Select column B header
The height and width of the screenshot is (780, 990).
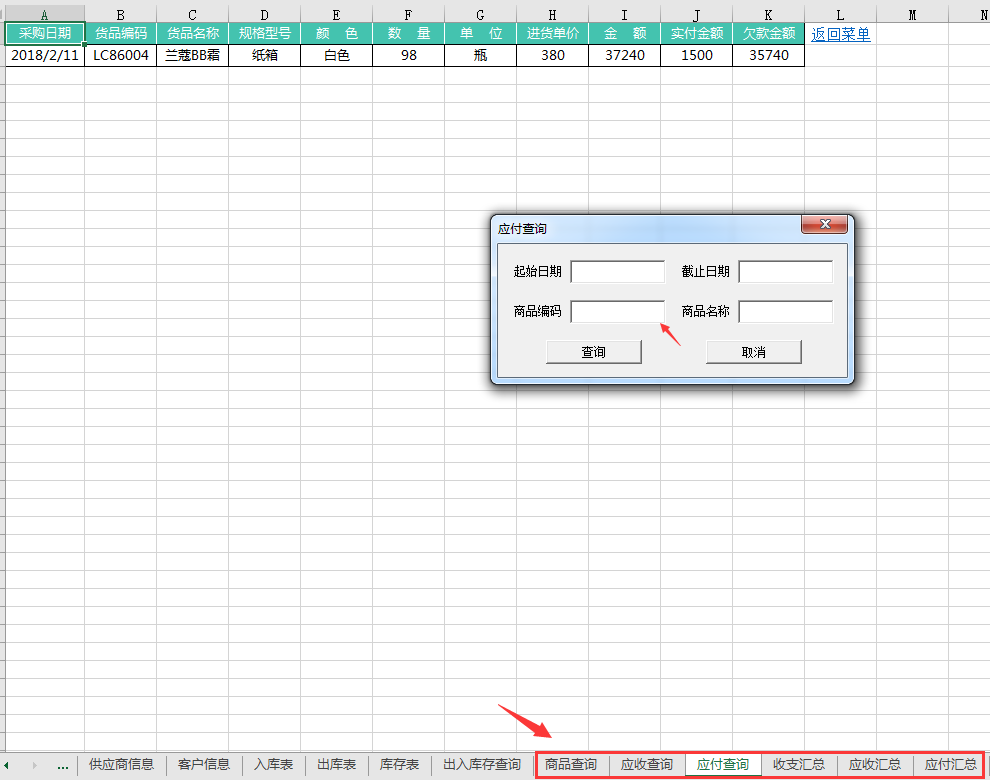[120, 15]
